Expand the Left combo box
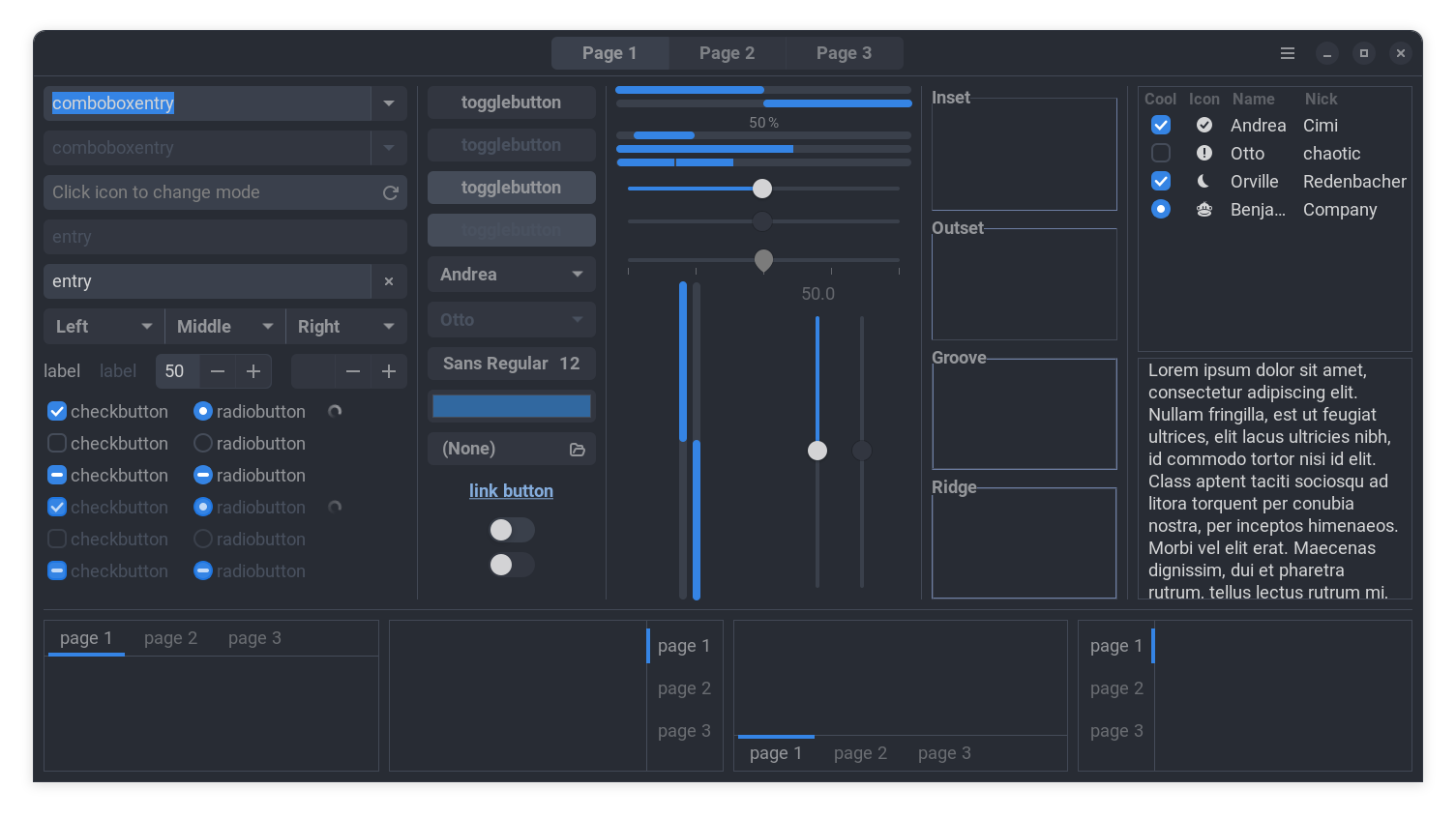Viewport: 1456px width, 818px height. pos(103,326)
